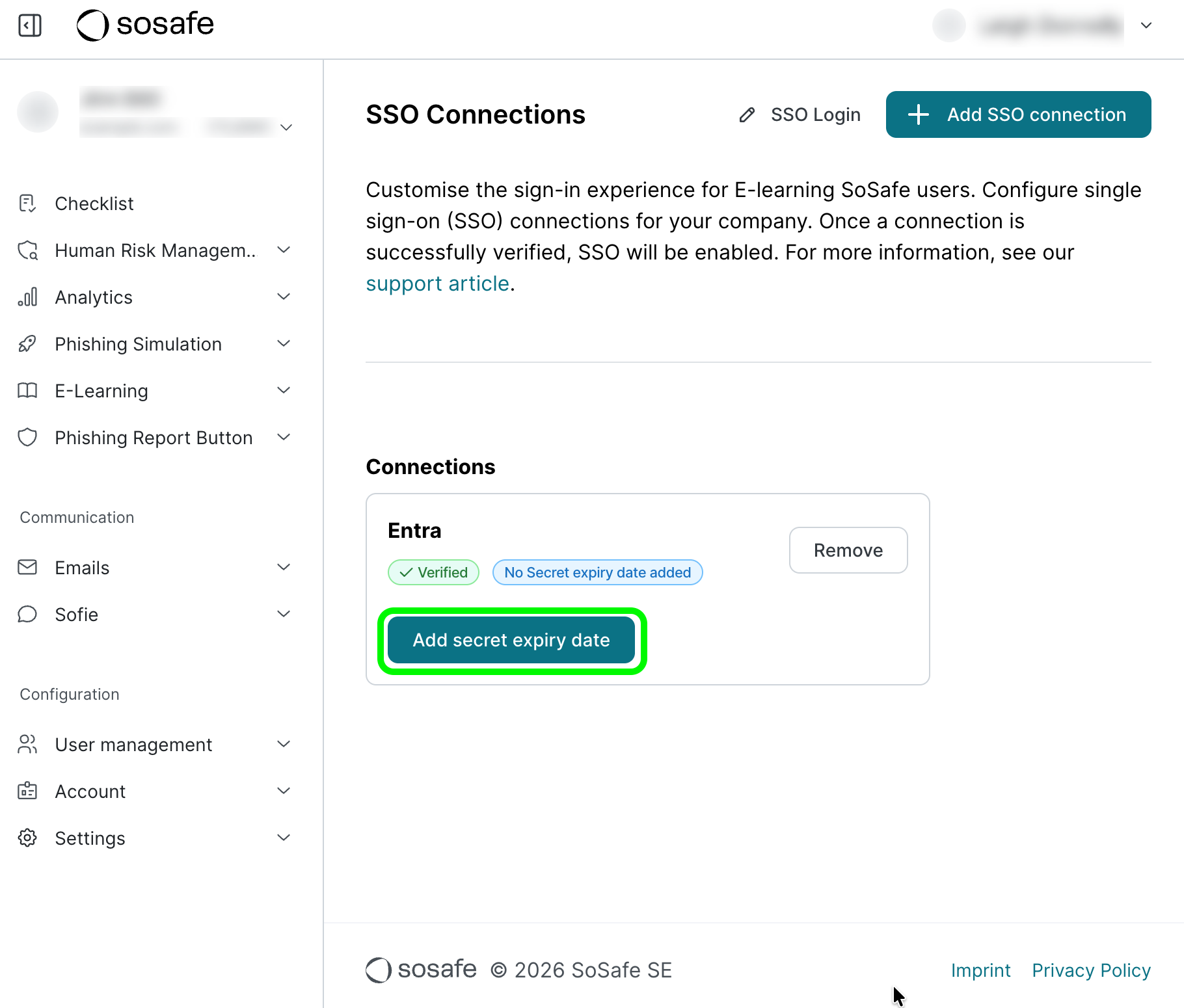
Task: Open the Account menu item
Action: (x=90, y=791)
